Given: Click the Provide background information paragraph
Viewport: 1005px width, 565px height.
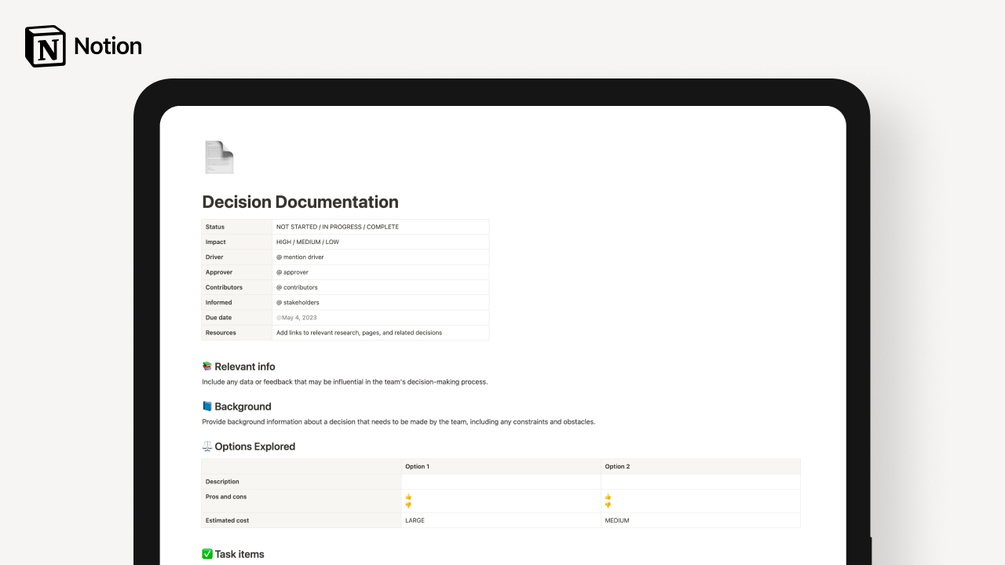Looking at the screenshot, I should (x=399, y=422).
